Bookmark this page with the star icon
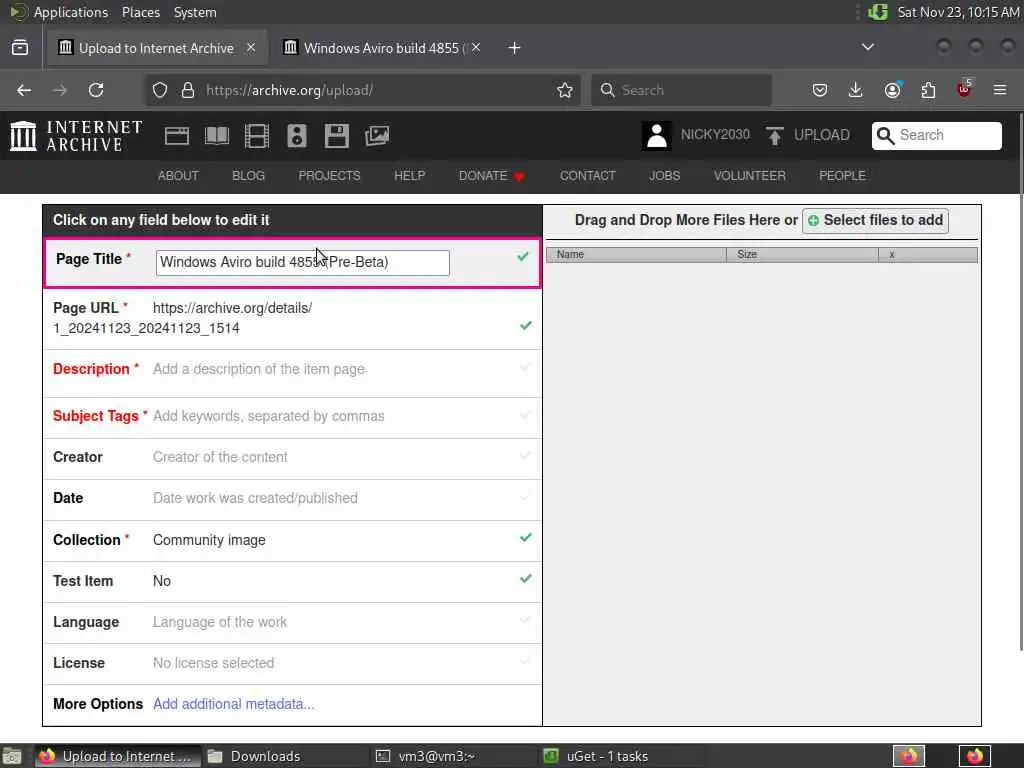This screenshot has width=1024, height=768. [x=565, y=90]
